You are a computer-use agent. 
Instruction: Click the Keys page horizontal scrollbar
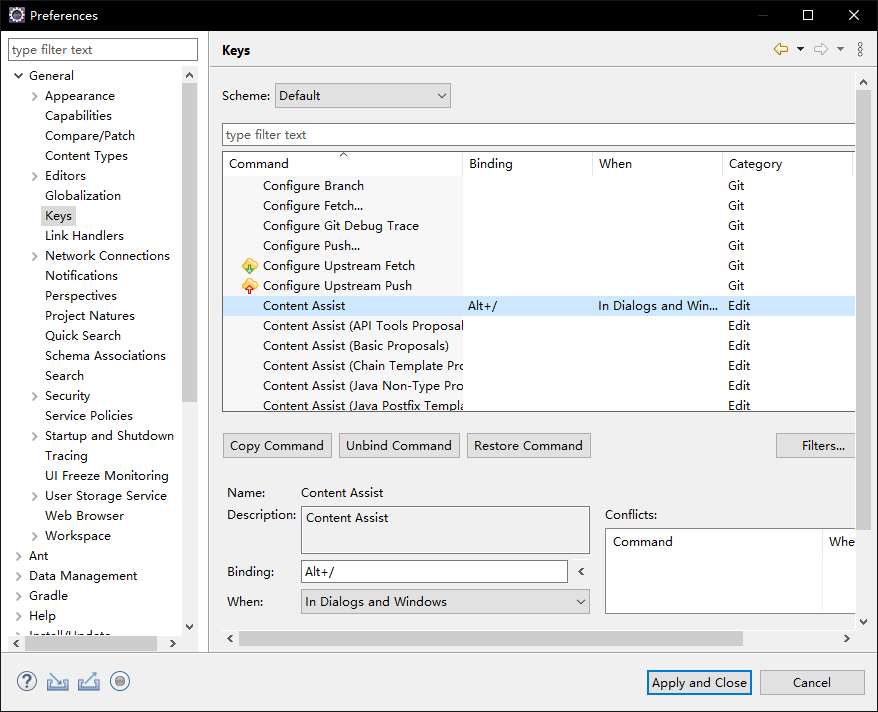491,639
